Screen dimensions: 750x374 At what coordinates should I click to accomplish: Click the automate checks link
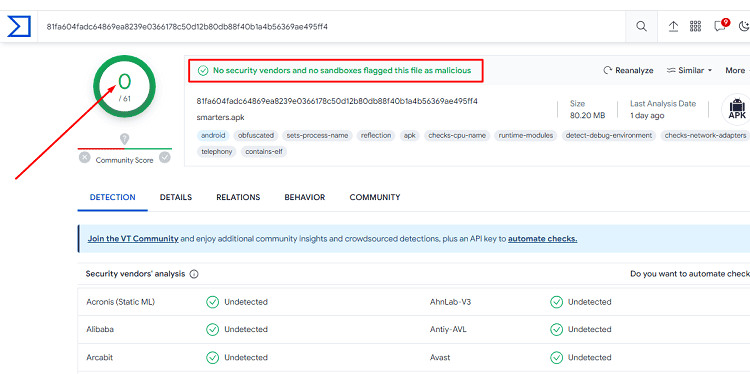point(542,239)
